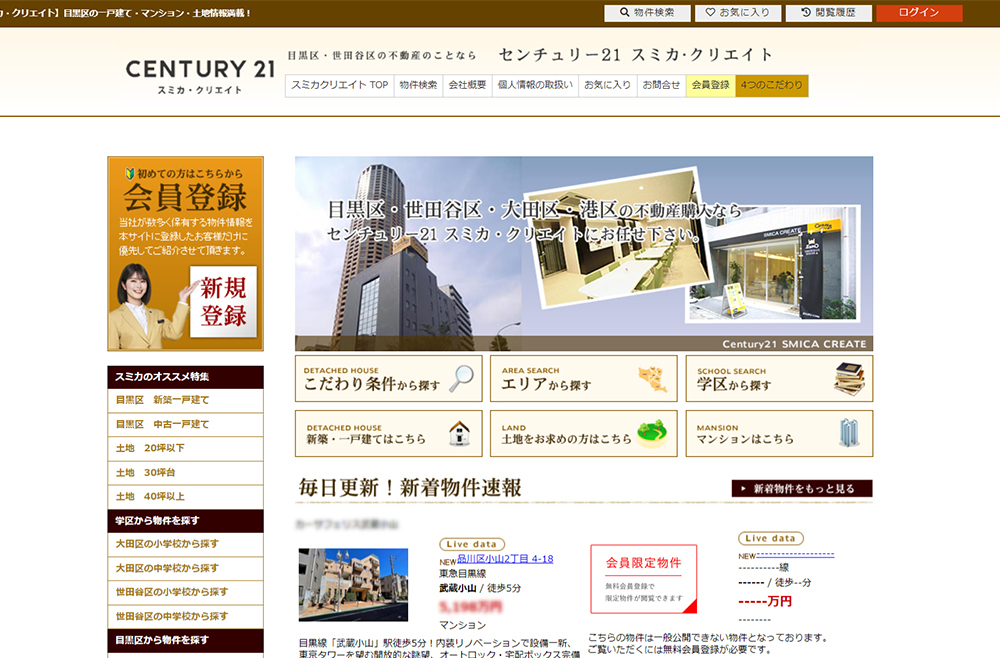Click the スミカのオススメ特集 section header

186,377
